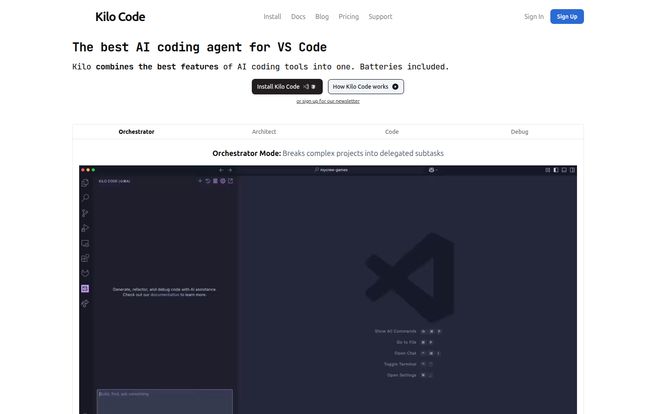
Task: Go to the Pricing page
Action: coord(349,17)
